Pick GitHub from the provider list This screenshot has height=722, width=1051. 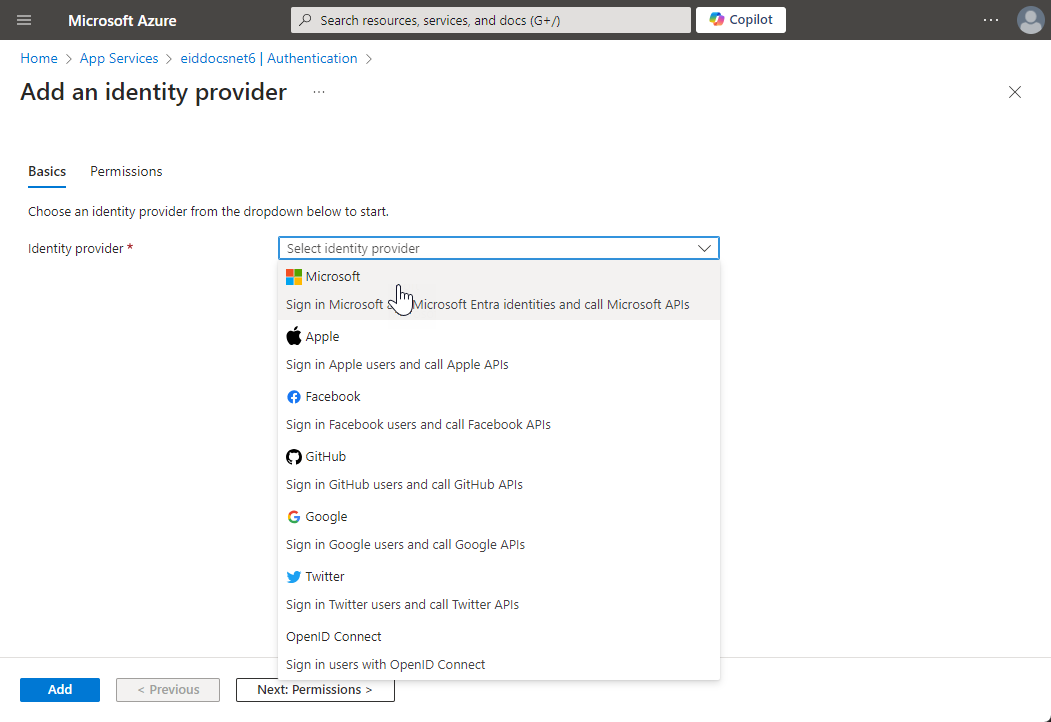click(x=498, y=470)
